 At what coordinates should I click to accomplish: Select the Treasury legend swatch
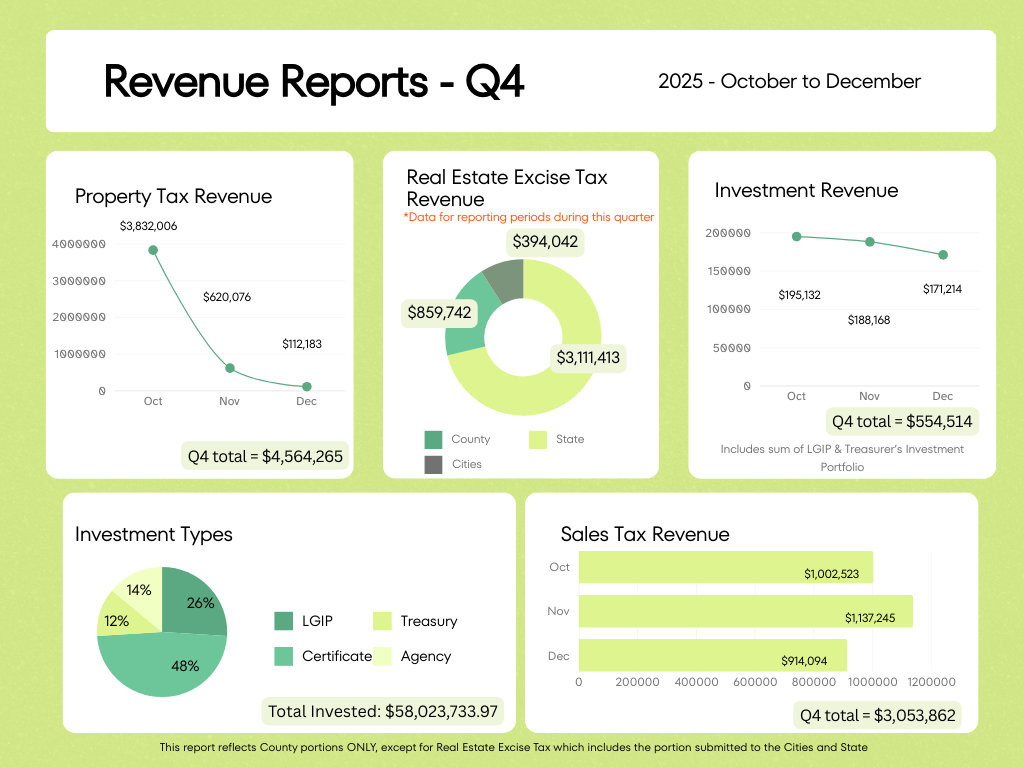tap(382, 621)
